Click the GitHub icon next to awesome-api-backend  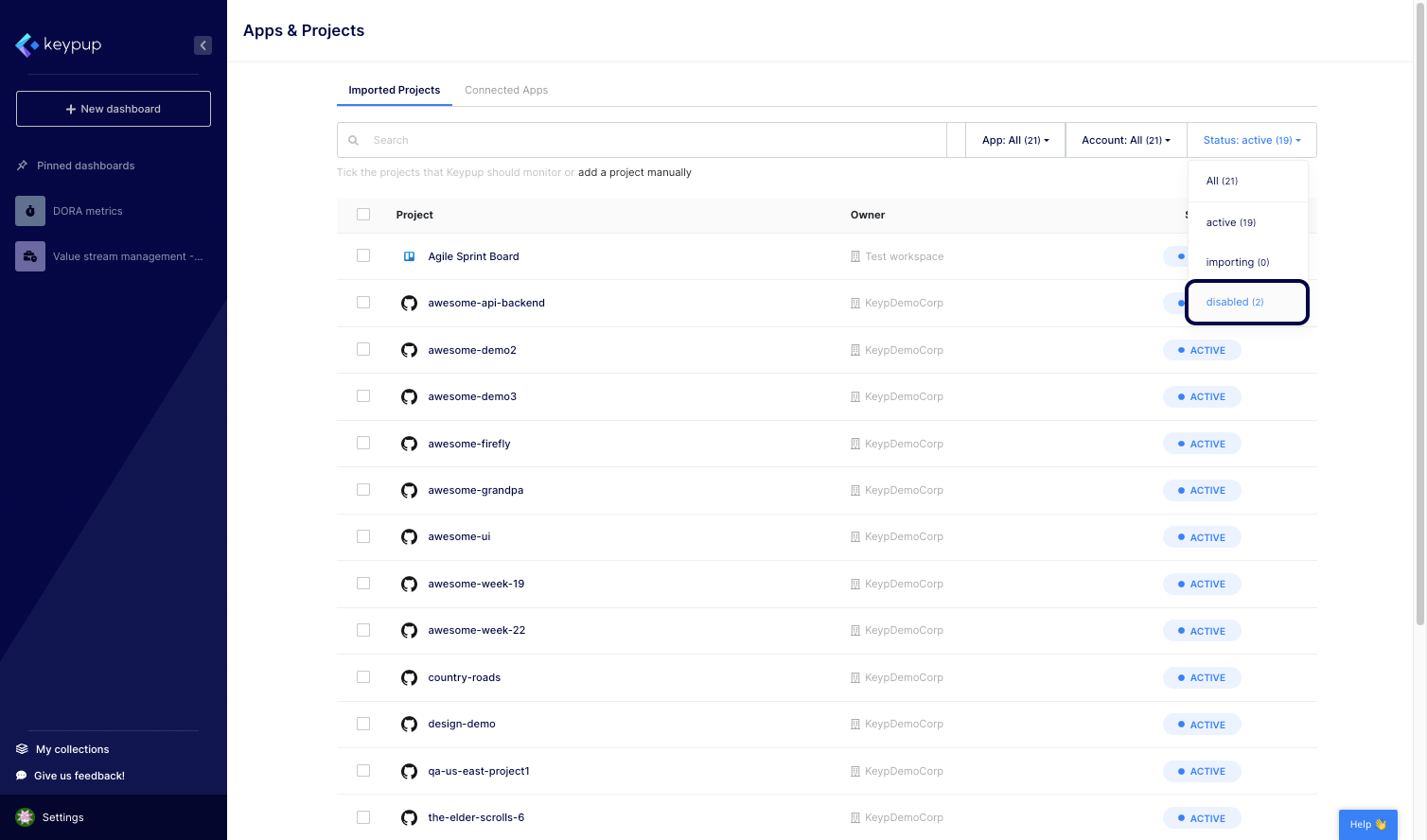409,303
